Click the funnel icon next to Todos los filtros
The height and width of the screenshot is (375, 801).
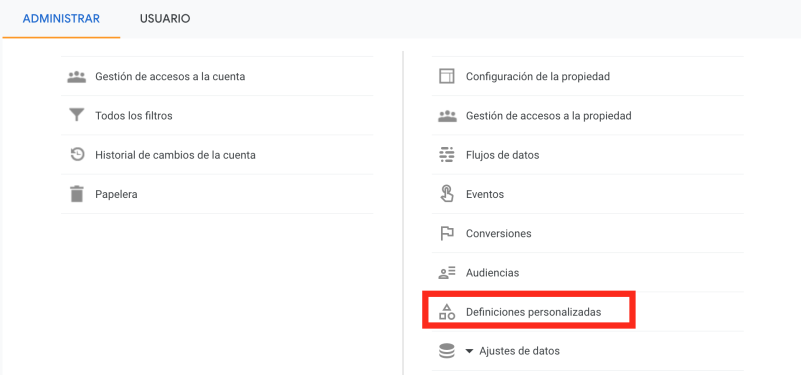[77, 115]
